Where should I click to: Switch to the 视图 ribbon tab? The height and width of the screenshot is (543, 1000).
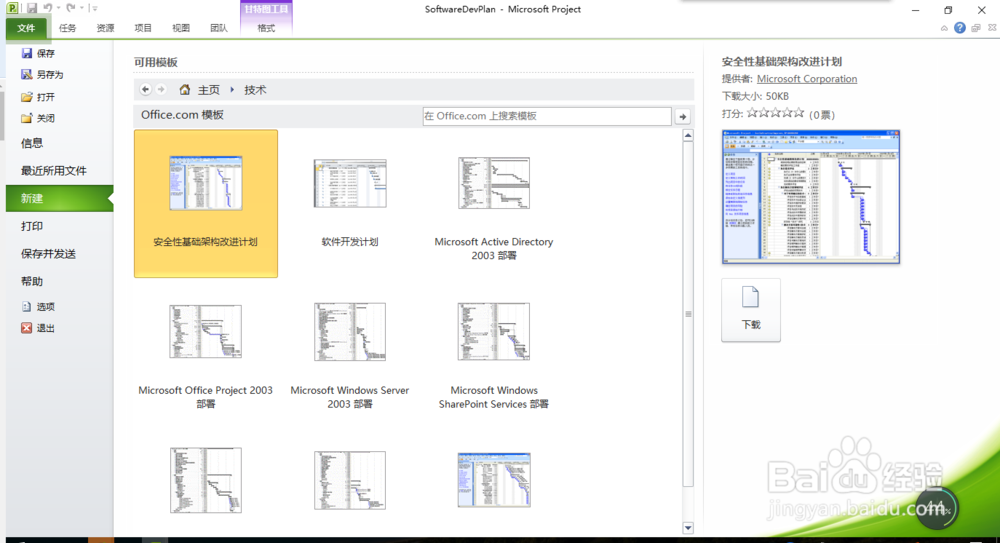click(x=181, y=28)
